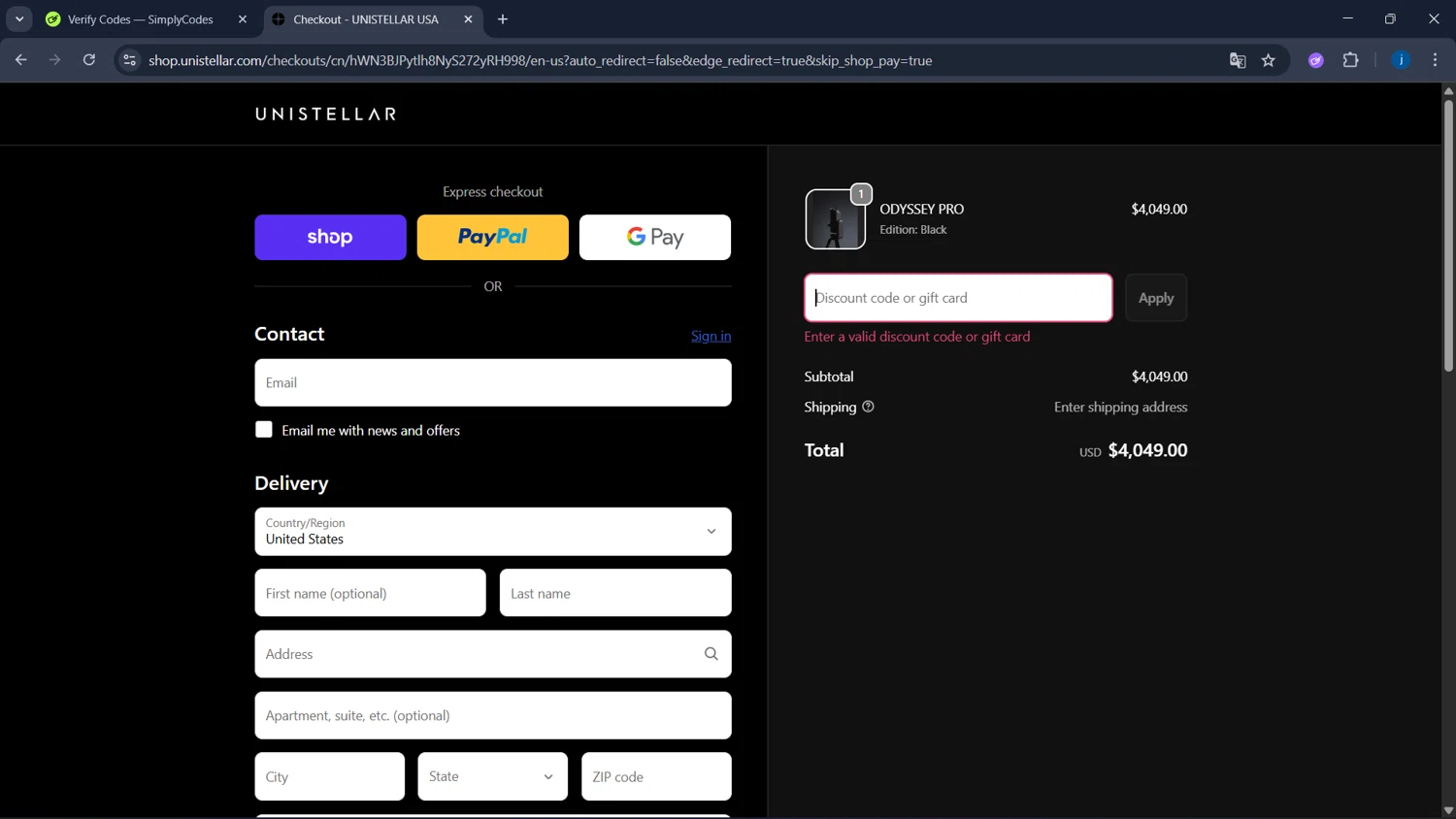This screenshot has height=819, width=1456.
Task: Focus the Apartment, suite, etc. field
Action: [493, 715]
